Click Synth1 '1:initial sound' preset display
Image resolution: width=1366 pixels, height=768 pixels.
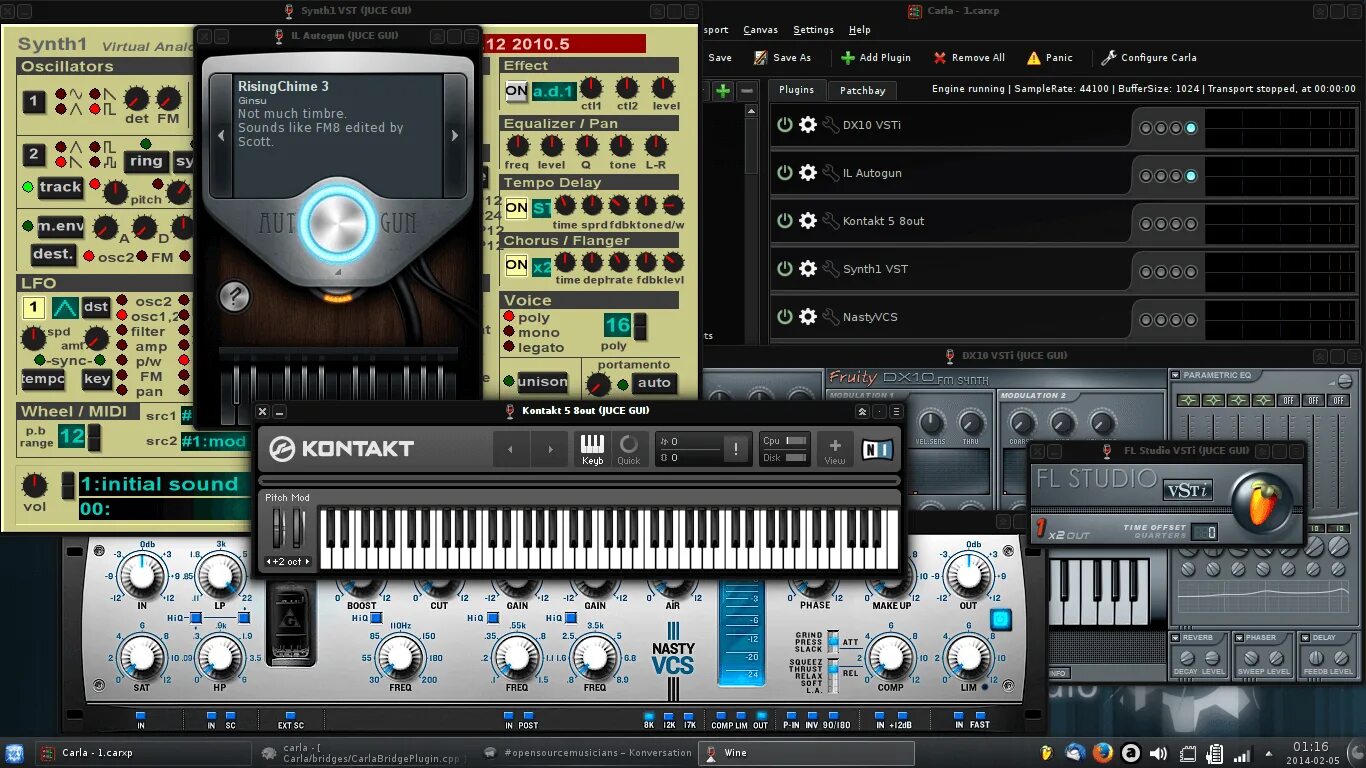[162, 484]
